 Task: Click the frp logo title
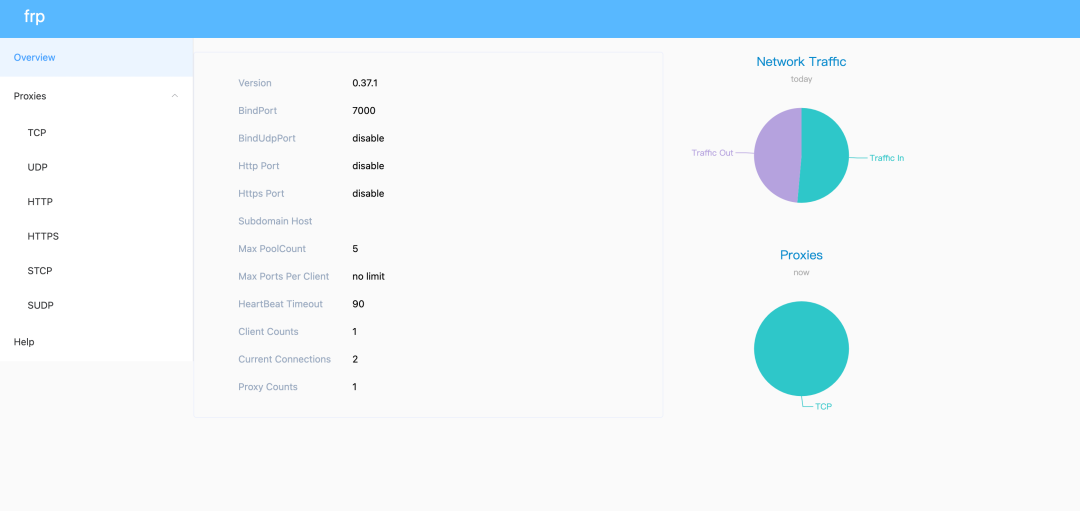(34, 17)
